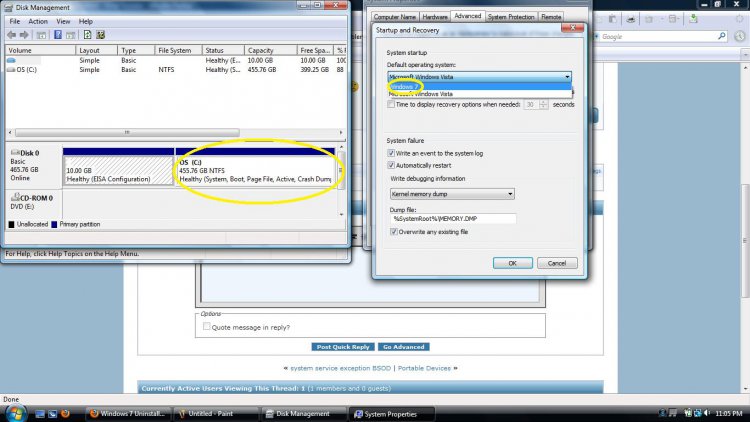Click the Print icon in the browser toolbar

click(x=631, y=20)
